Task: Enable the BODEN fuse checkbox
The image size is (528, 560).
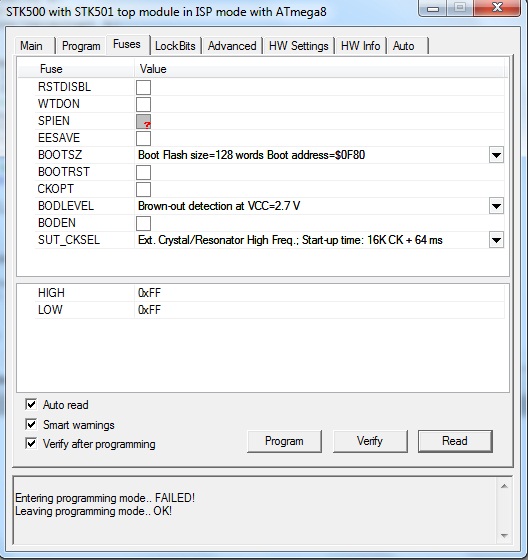Action: coord(143,223)
